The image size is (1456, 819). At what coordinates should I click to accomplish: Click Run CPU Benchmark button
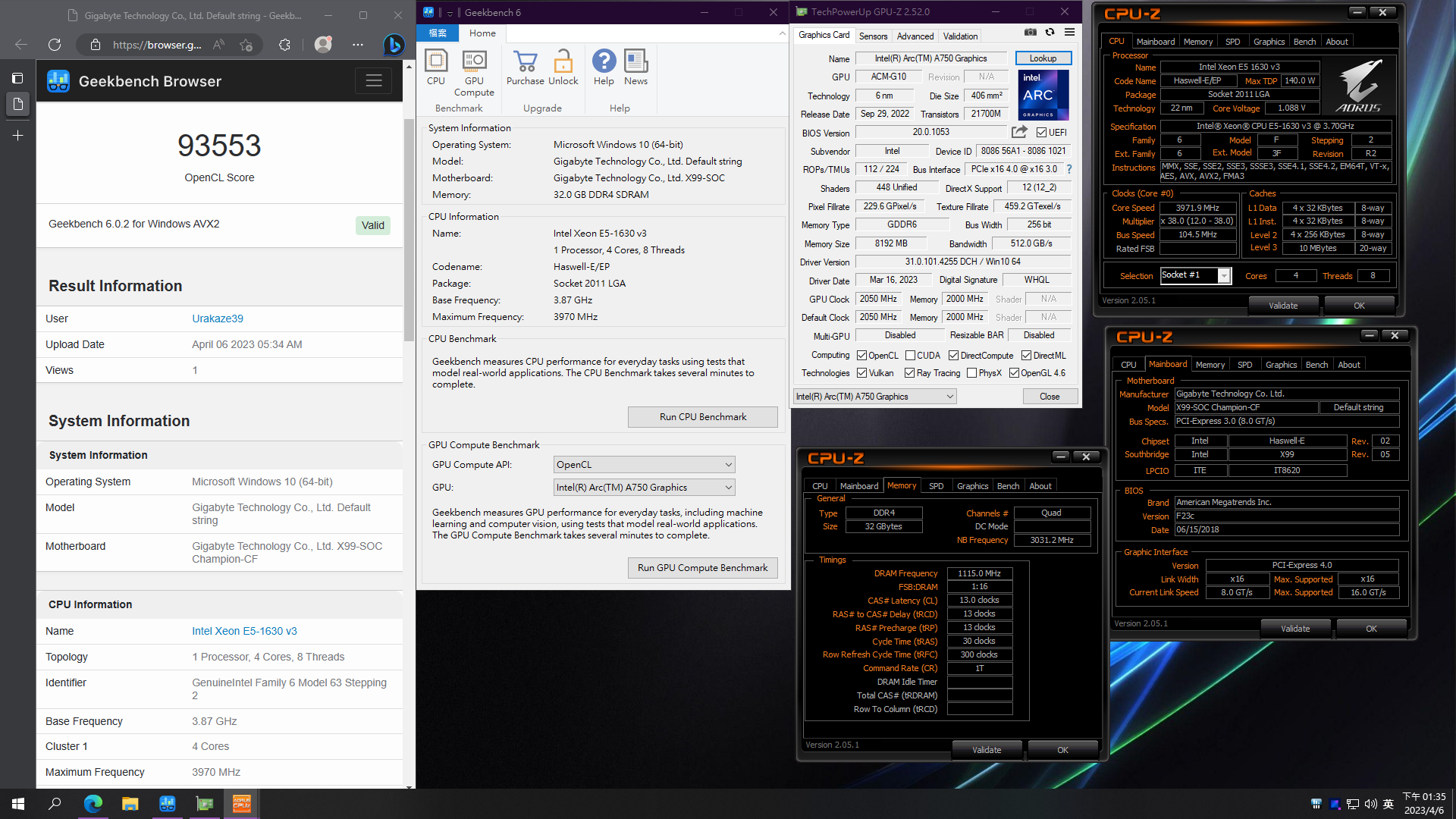click(x=702, y=417)
